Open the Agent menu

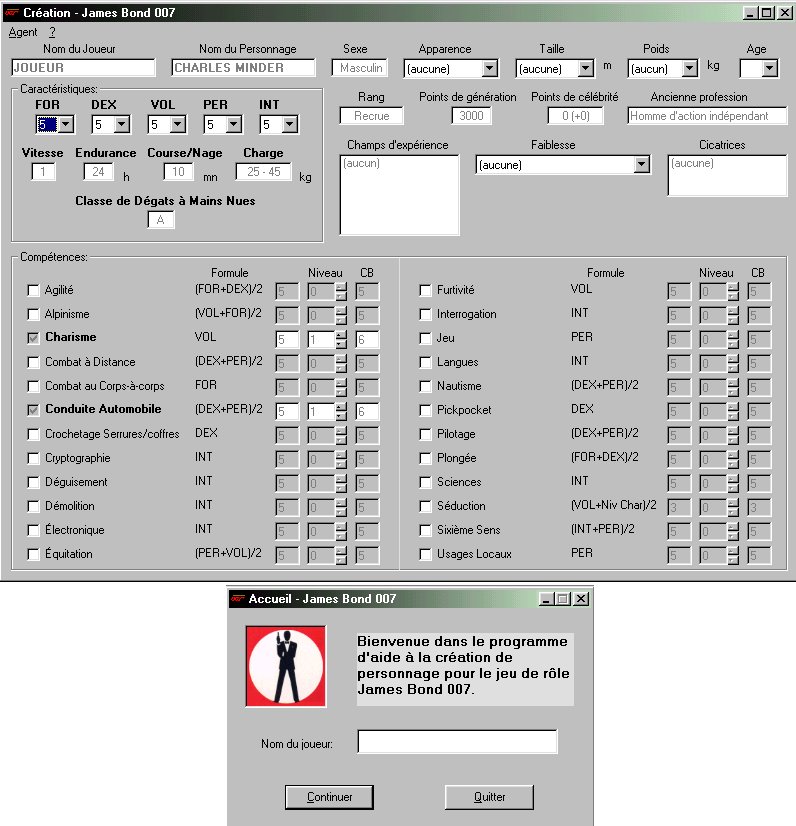pos(23,32)
